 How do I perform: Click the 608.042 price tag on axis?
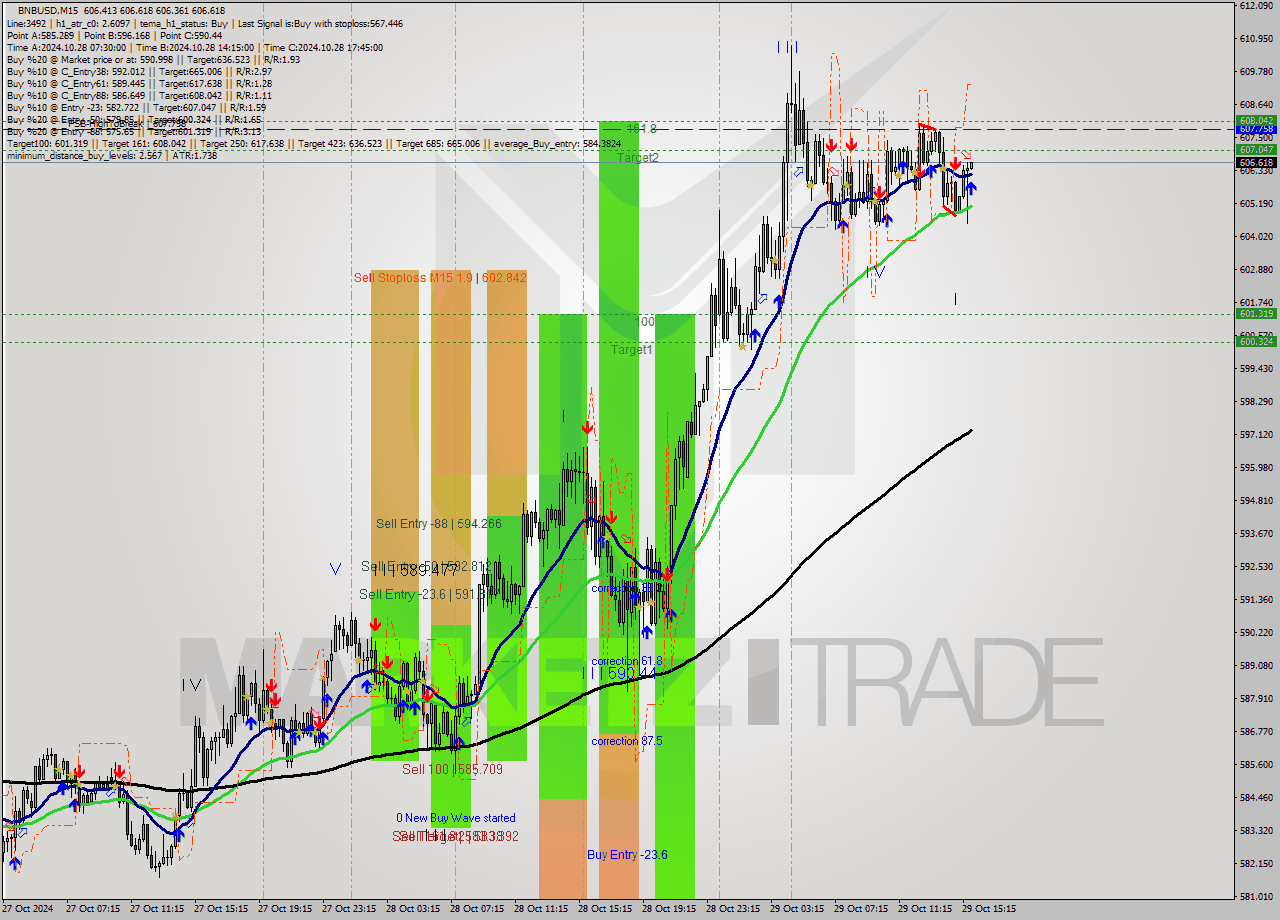(1256, 120)
